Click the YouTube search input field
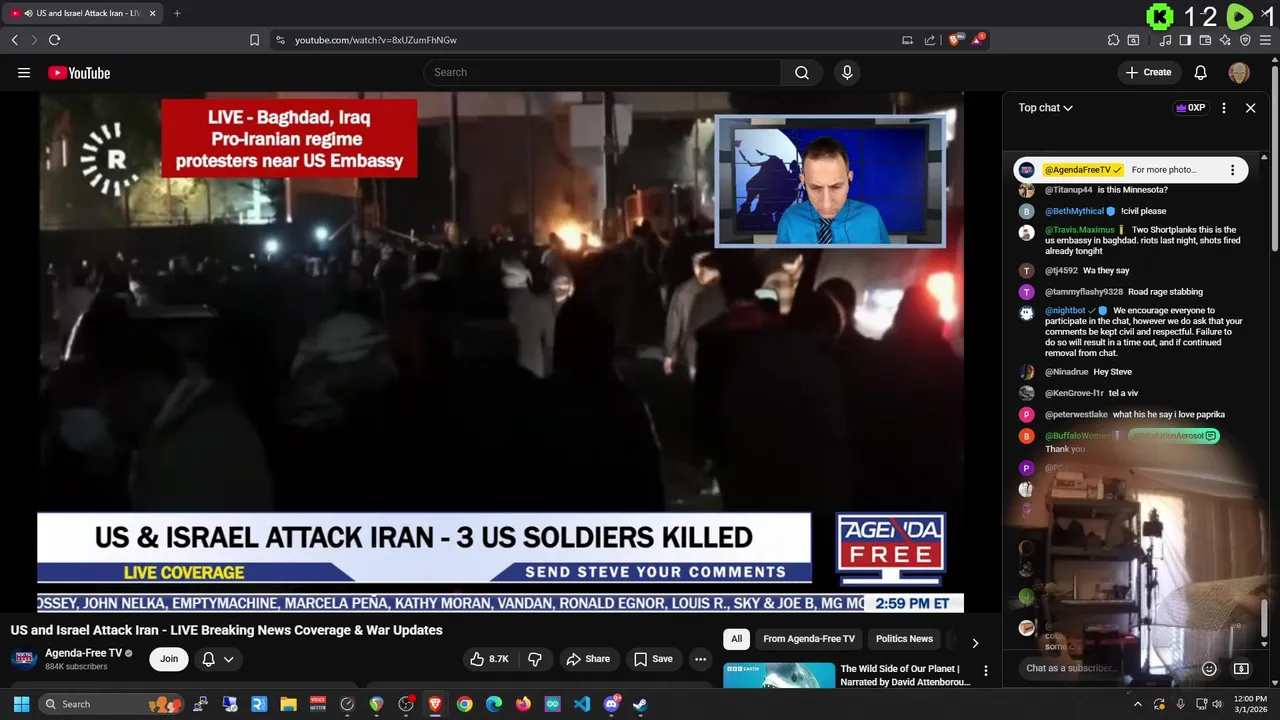This screenshot has width=1280, height=720. click(602, 72)
